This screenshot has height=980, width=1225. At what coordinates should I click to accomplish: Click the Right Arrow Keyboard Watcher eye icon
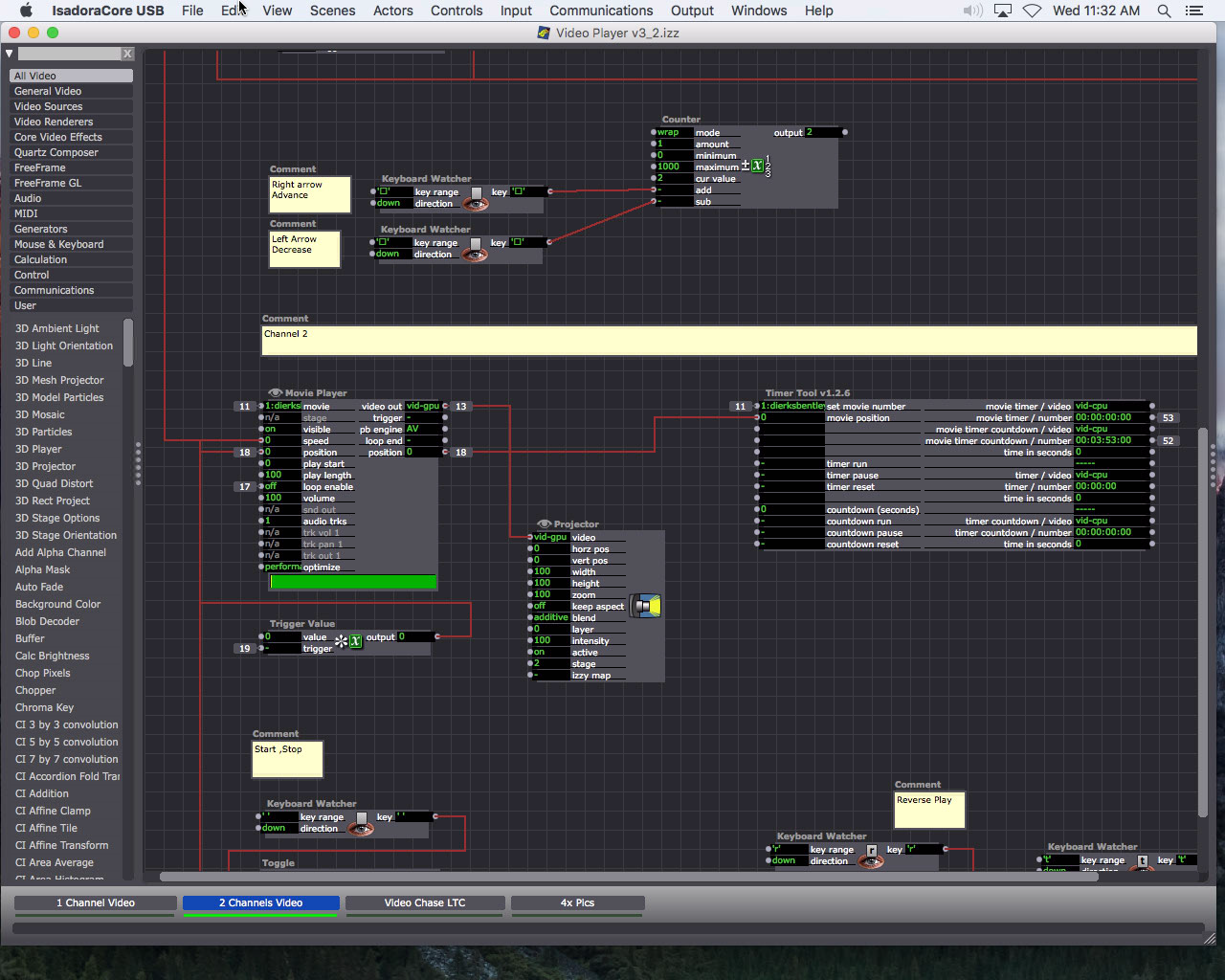[x=476, y=203]
